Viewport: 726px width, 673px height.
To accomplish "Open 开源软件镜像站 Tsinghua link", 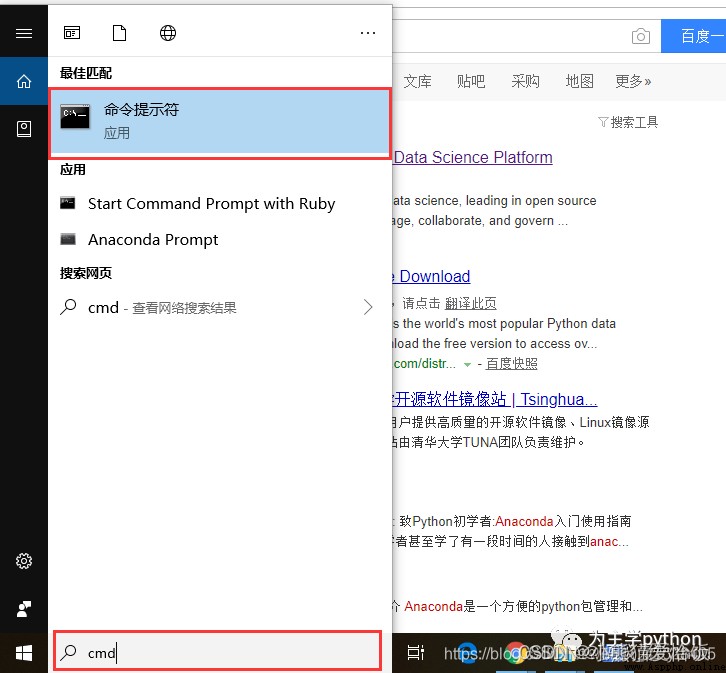I will click(x=495, y=399).
